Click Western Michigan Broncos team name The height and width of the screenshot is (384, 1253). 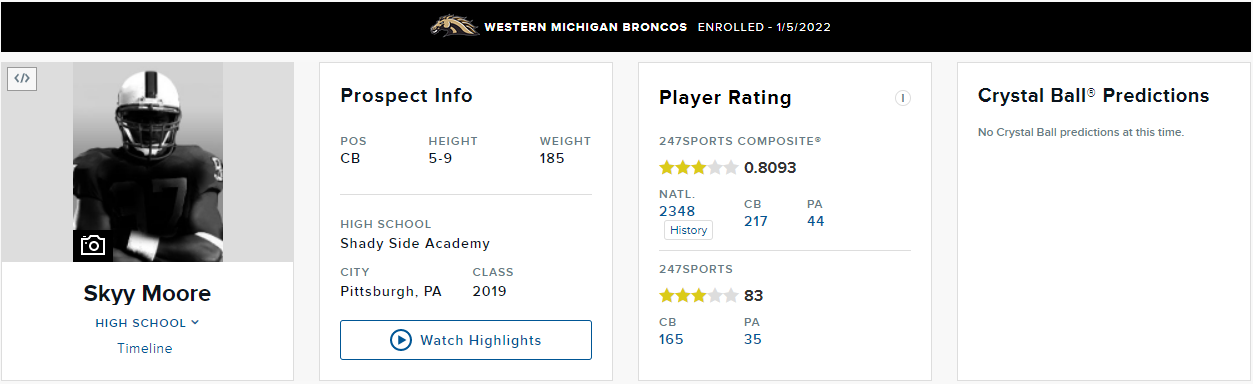click(x=585, y=27)
